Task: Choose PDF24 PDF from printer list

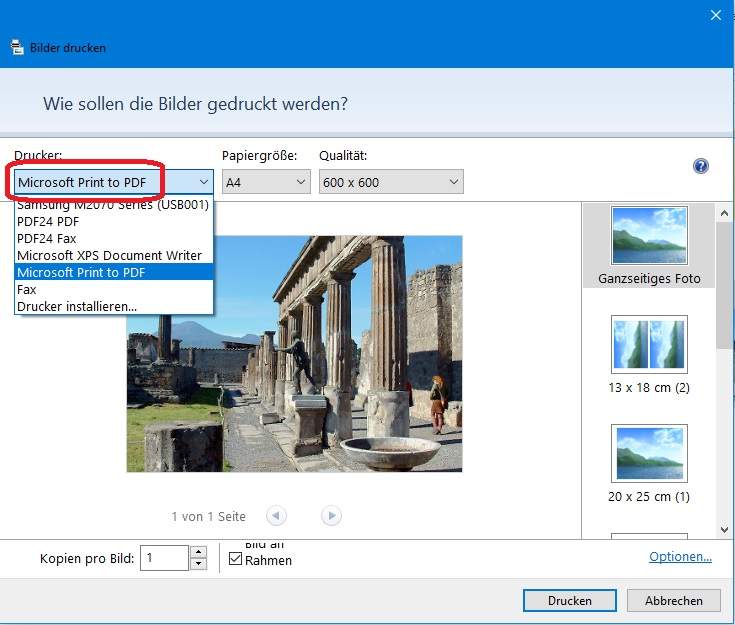Action: (x=114, y=221)
